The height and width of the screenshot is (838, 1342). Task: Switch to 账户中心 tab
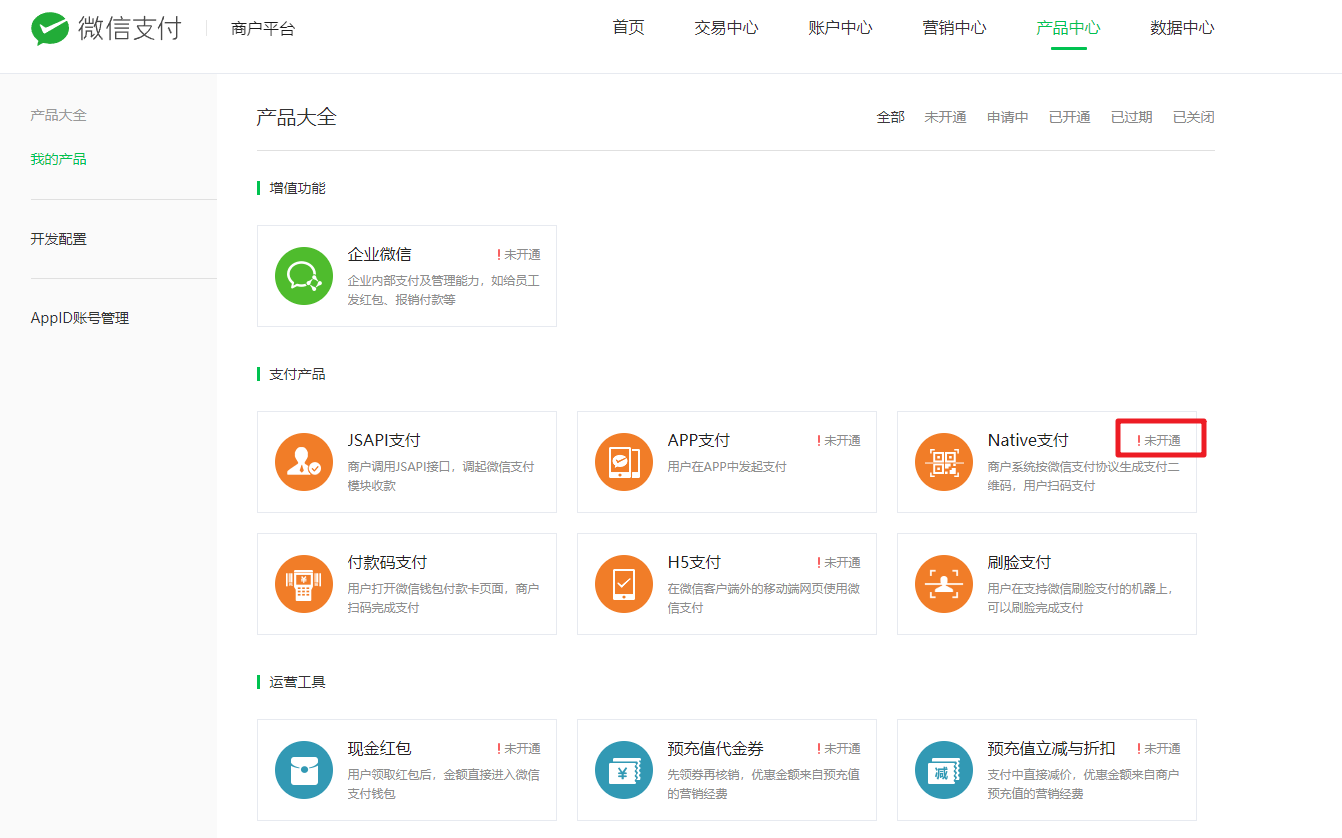click(841, 28)
